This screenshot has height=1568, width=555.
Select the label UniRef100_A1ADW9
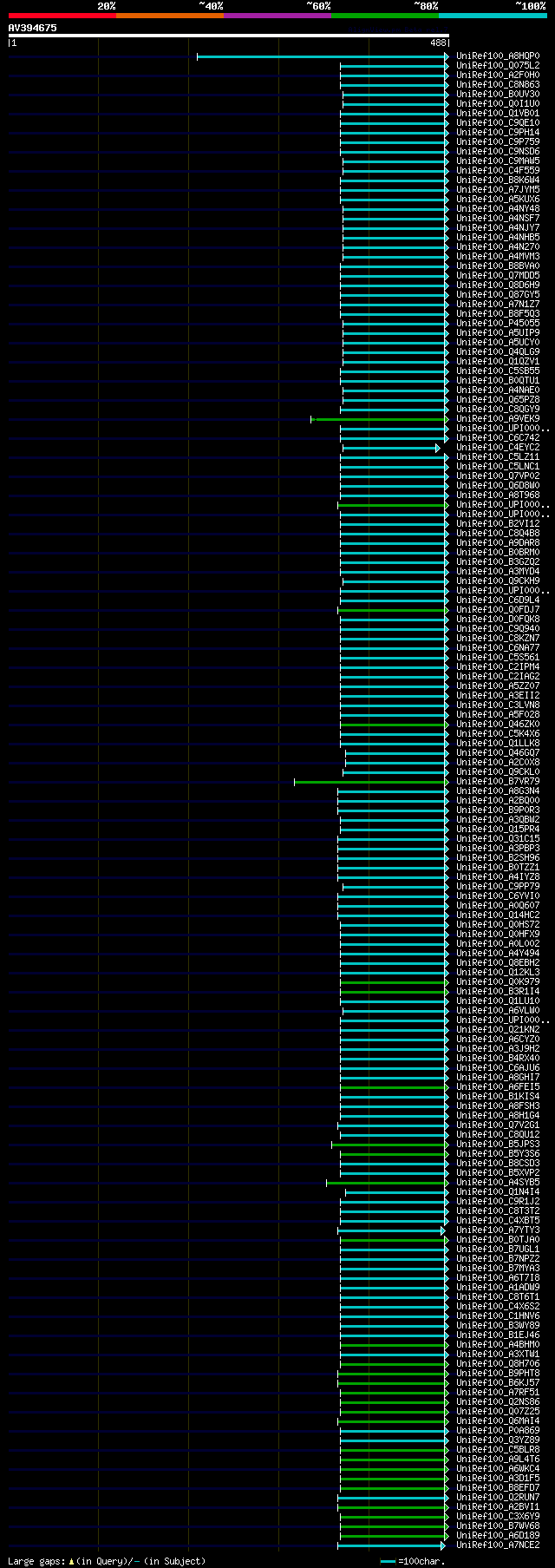tap(498, 1288)
